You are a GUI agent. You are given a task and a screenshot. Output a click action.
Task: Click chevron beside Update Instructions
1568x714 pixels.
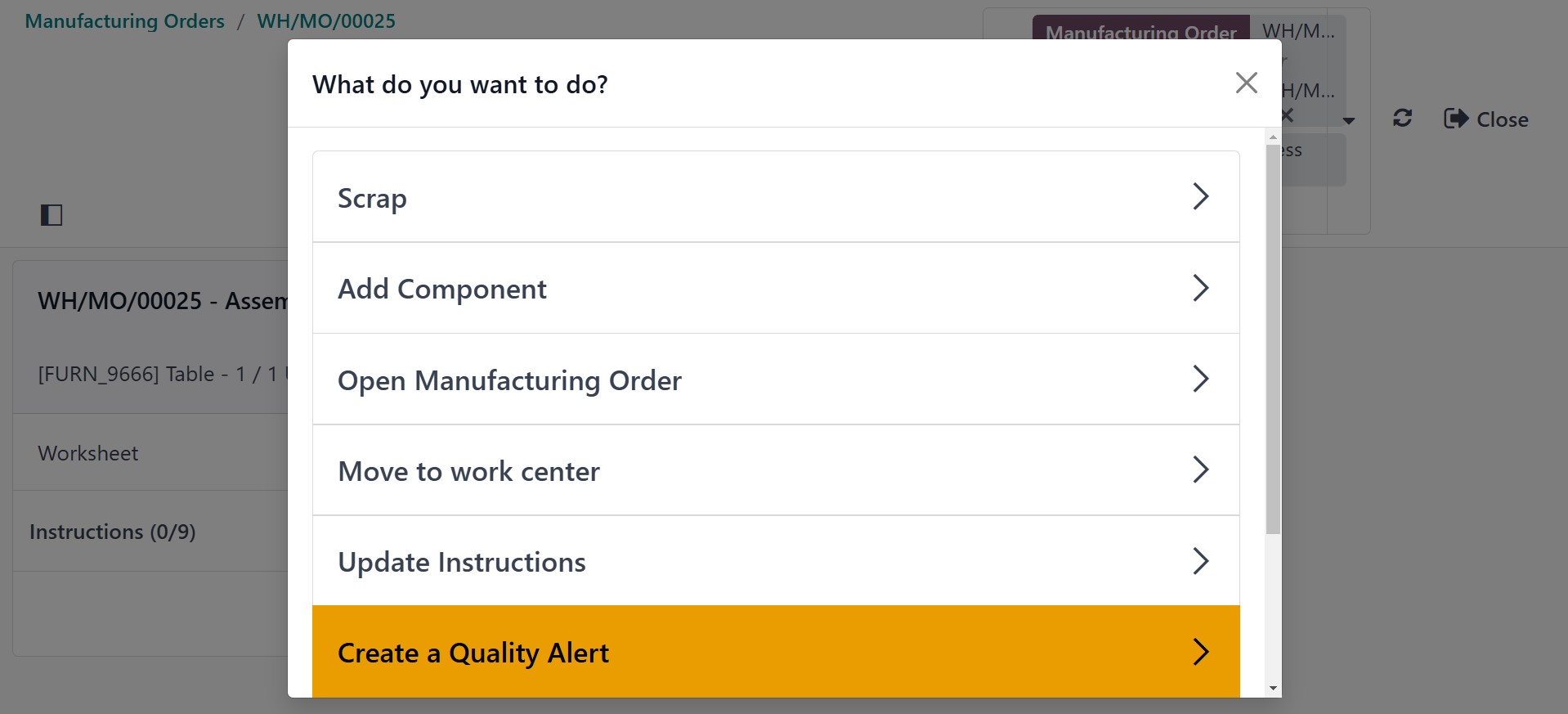pos(1200,561)
